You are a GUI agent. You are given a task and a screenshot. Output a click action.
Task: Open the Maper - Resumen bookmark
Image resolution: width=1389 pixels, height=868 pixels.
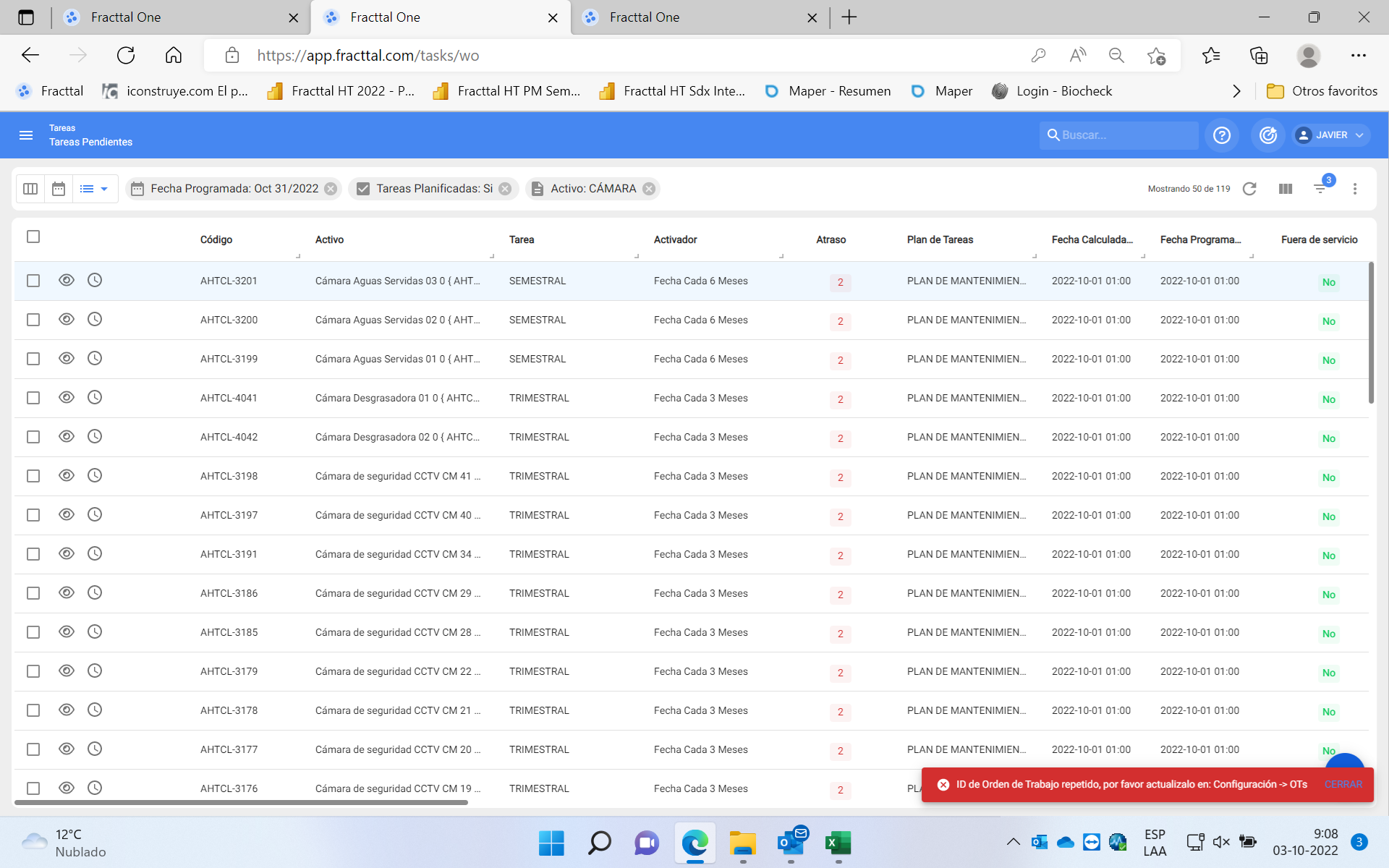tap(828, 91)
